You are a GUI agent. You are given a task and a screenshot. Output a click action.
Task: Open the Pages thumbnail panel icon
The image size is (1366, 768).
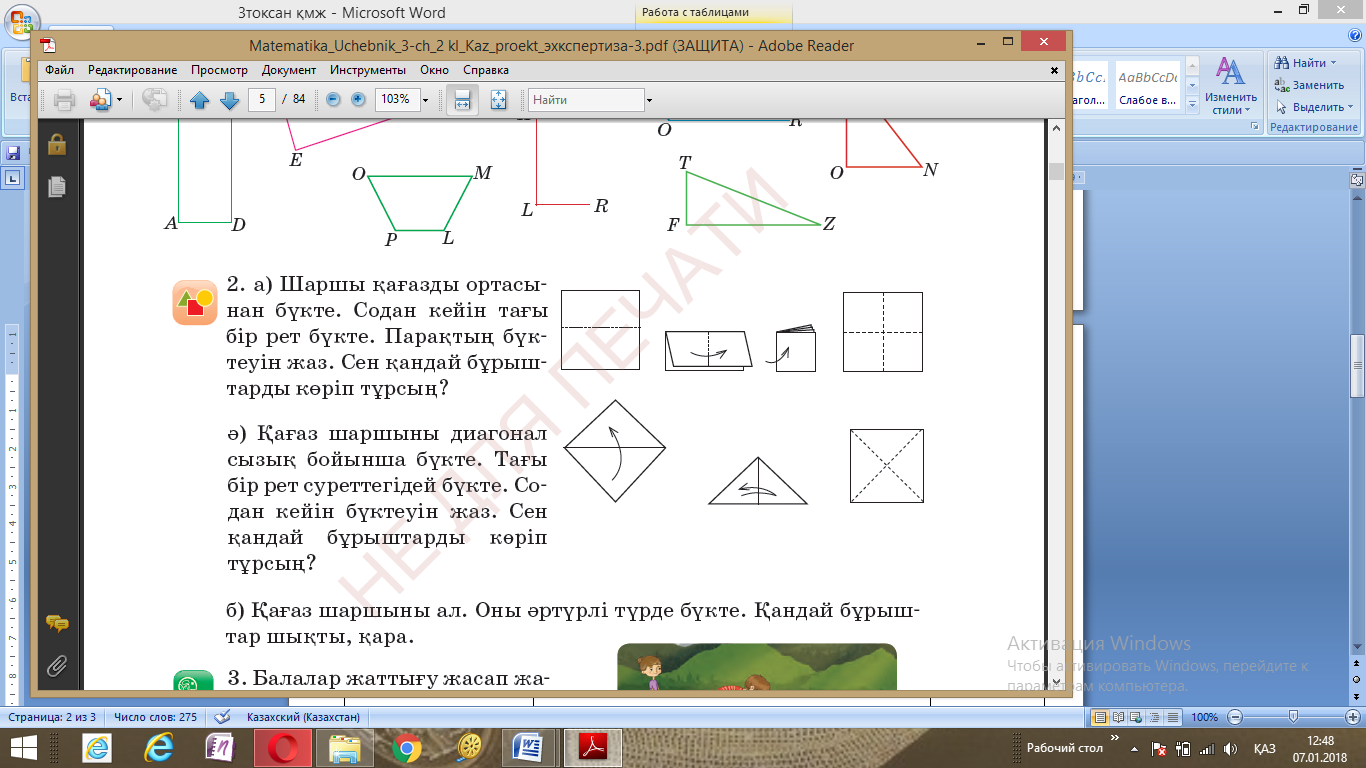coord(57,186)
